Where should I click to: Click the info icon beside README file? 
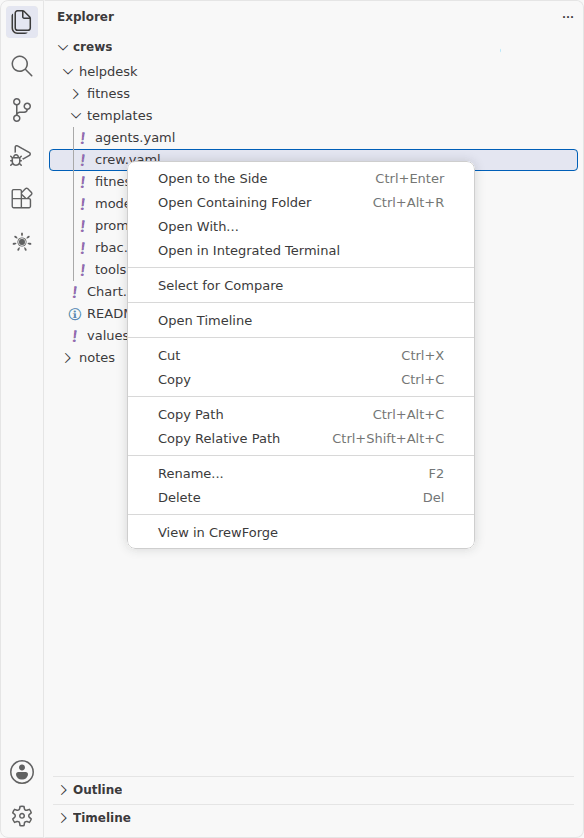75,314
